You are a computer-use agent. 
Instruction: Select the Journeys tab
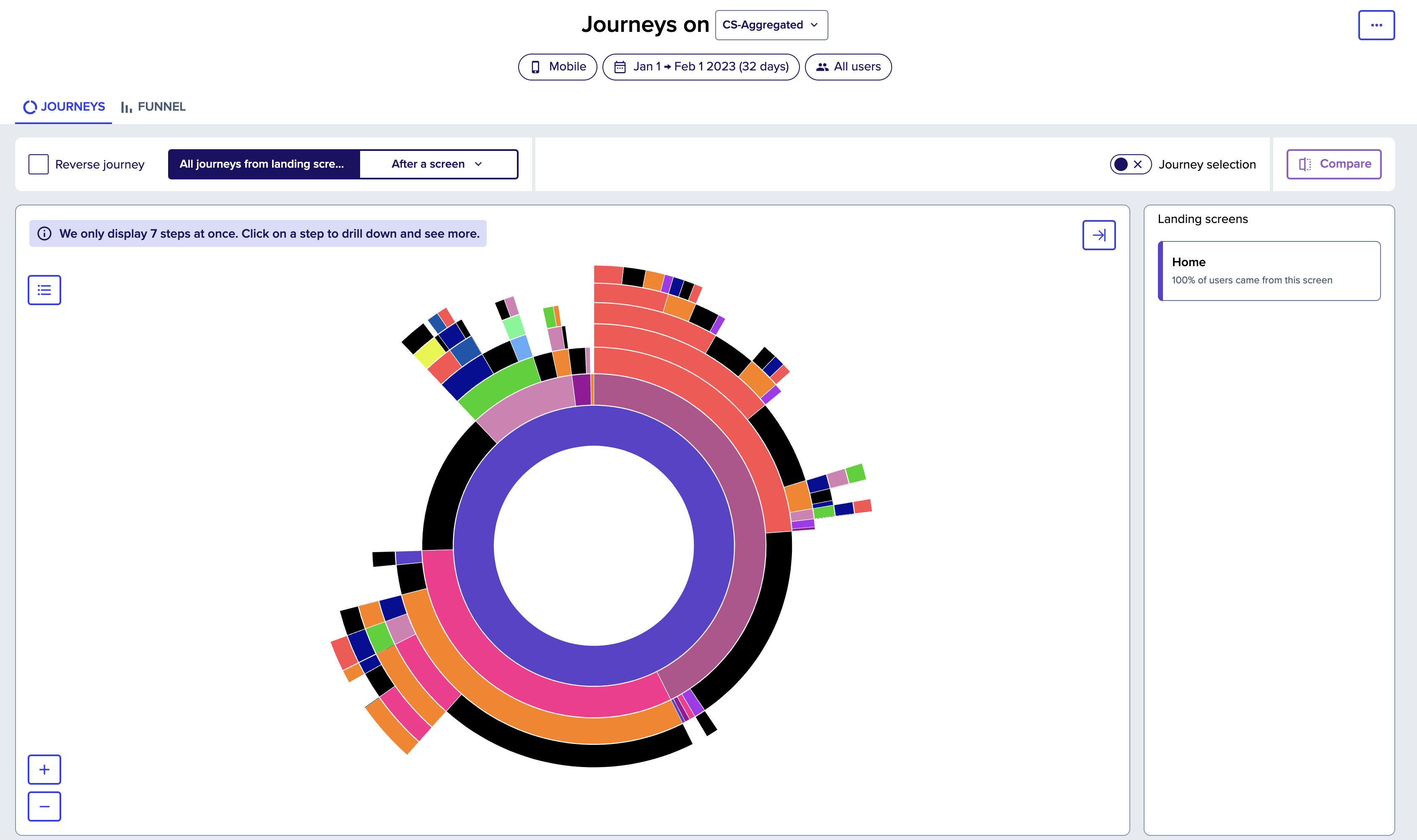(63, 106)
